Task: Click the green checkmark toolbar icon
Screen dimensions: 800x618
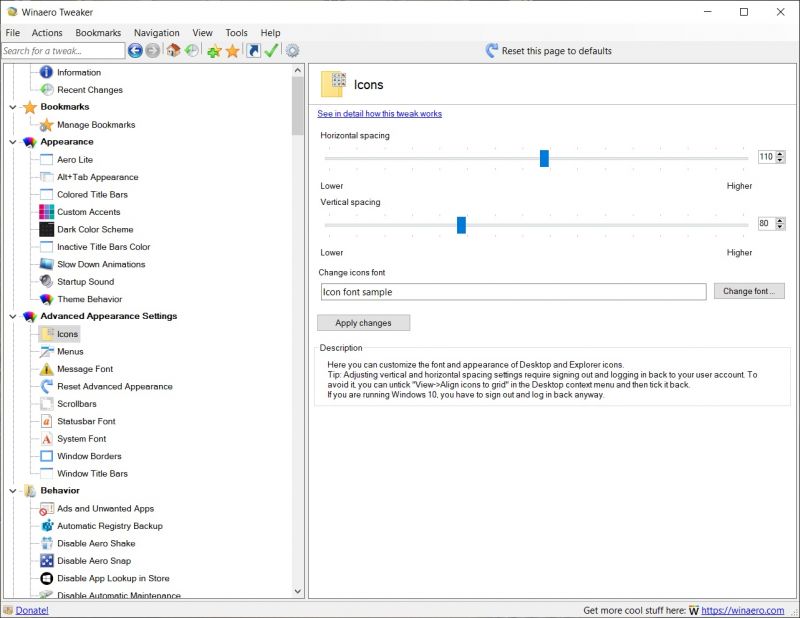Action: 271,50
